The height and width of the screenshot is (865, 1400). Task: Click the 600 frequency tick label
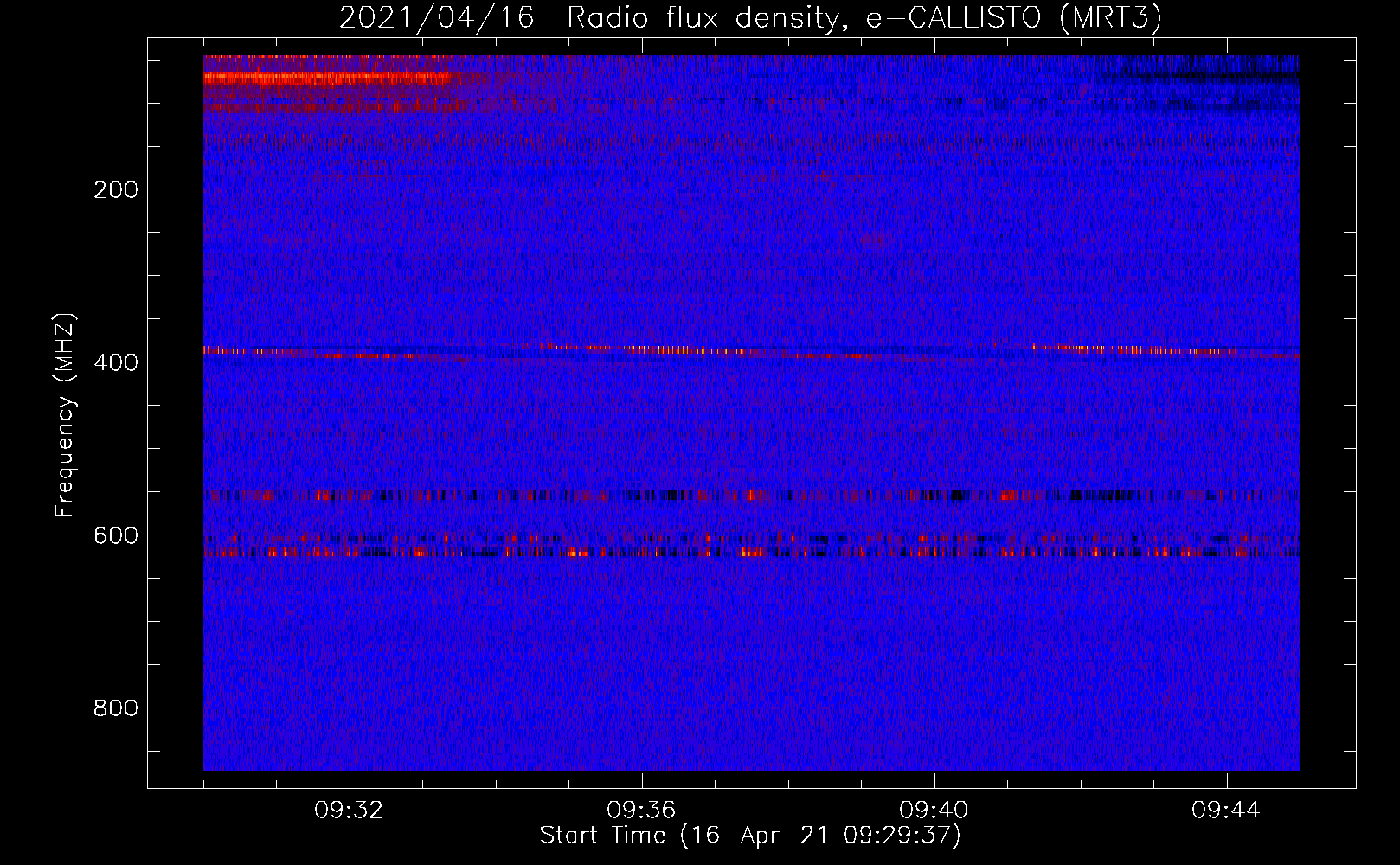point(116,535)
